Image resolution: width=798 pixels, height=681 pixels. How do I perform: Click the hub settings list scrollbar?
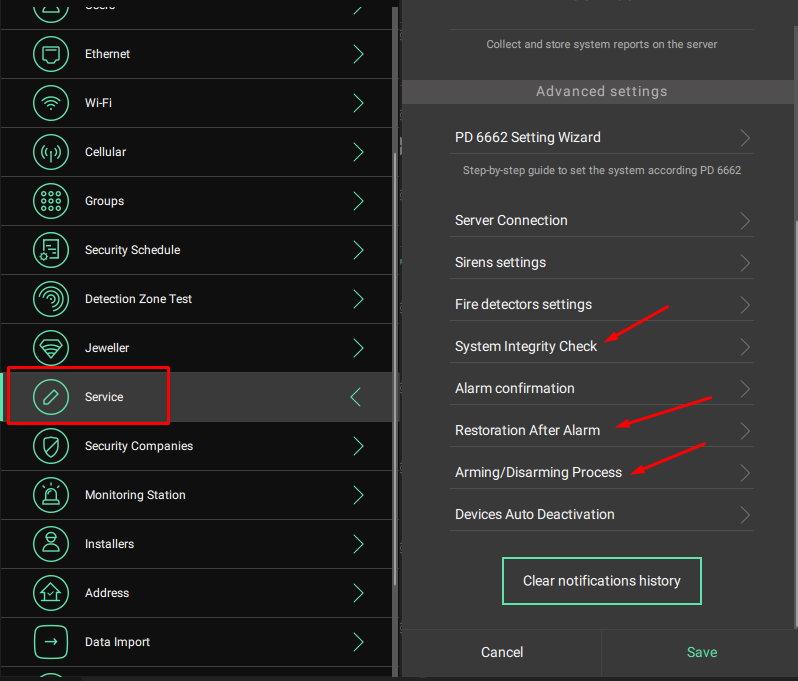click(395, 369)
